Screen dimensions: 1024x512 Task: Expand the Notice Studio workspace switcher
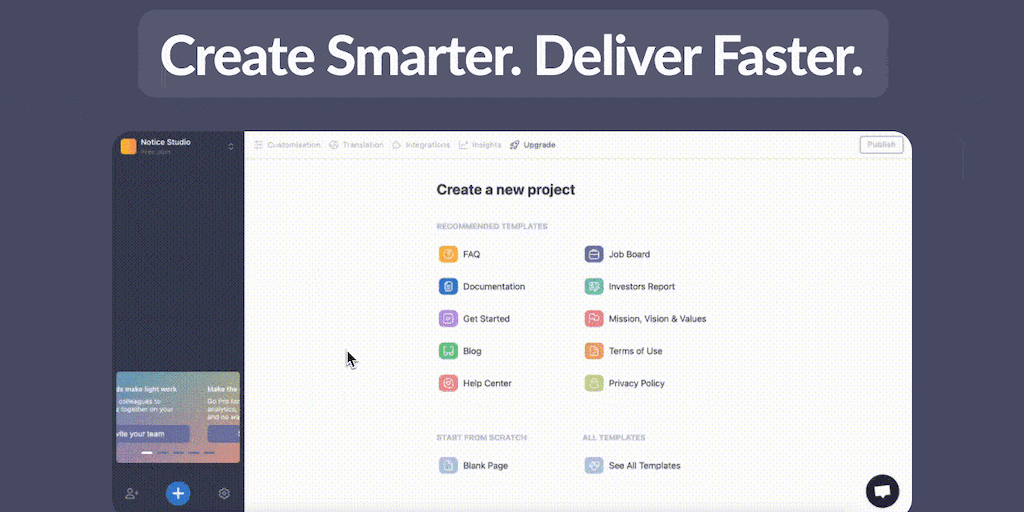point(231,147)
